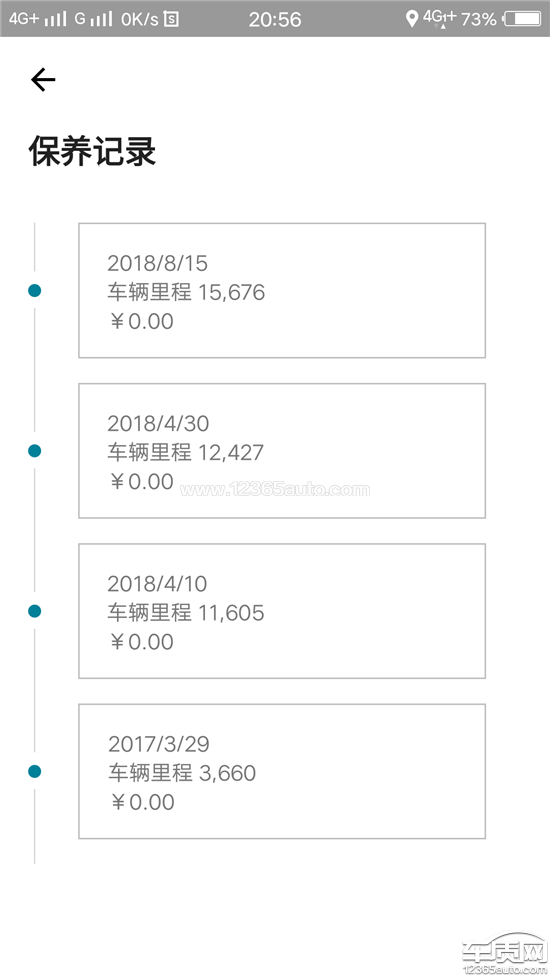Tap the back arrow icon
This screenshot has height=977, width=550.
(x=43, y=80)
